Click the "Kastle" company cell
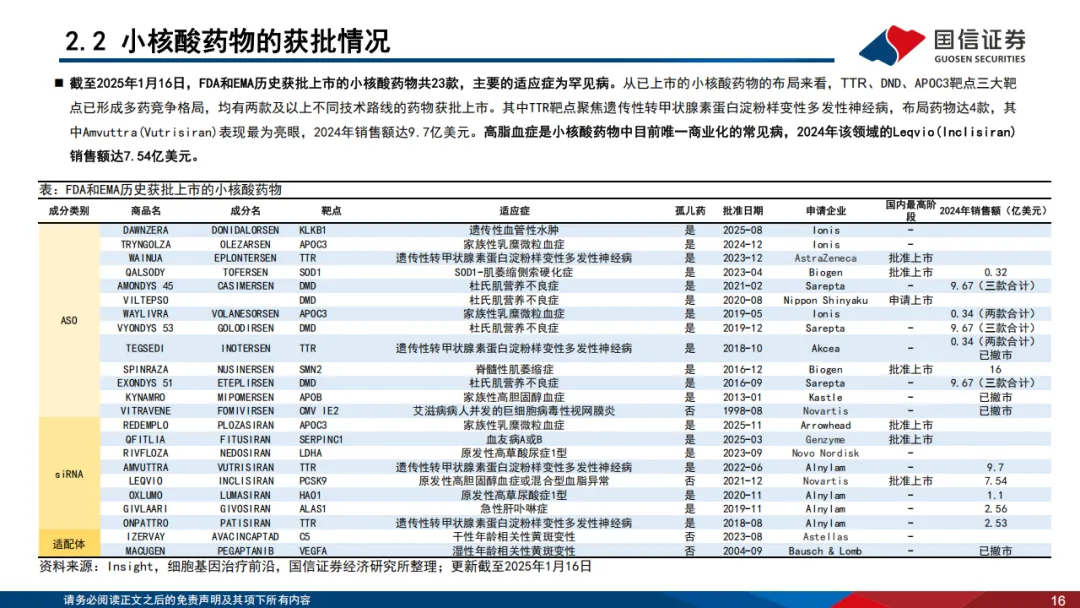 [825, 397]
